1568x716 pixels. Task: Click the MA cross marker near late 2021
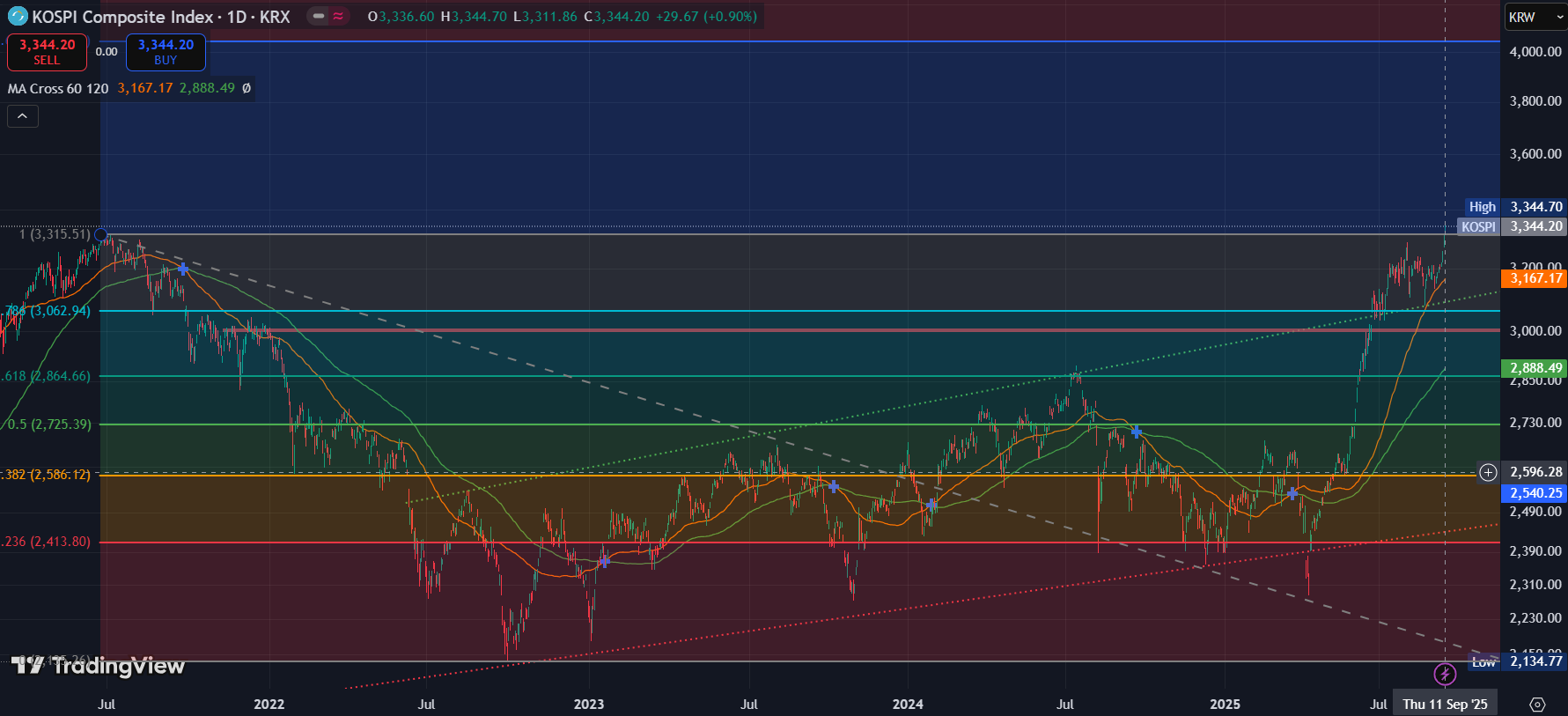pyautogui.click(x=182, y=269)
